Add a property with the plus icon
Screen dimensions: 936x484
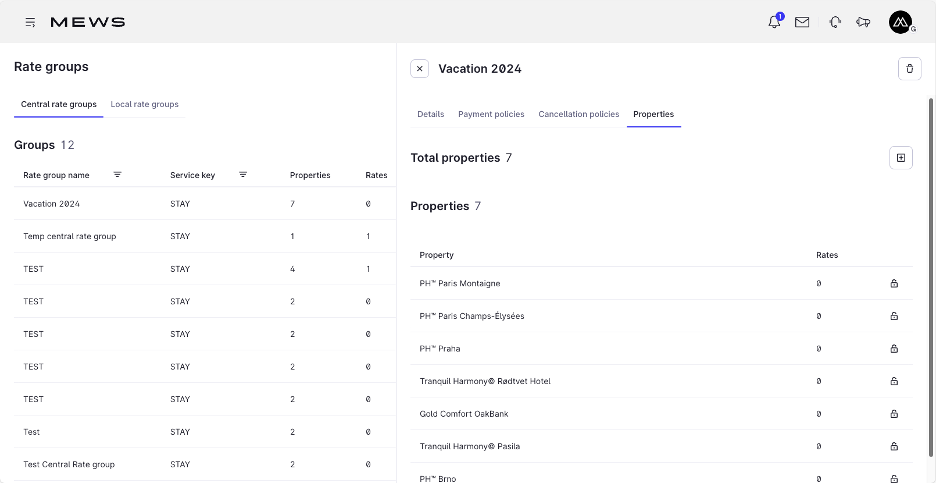[901, 158]
